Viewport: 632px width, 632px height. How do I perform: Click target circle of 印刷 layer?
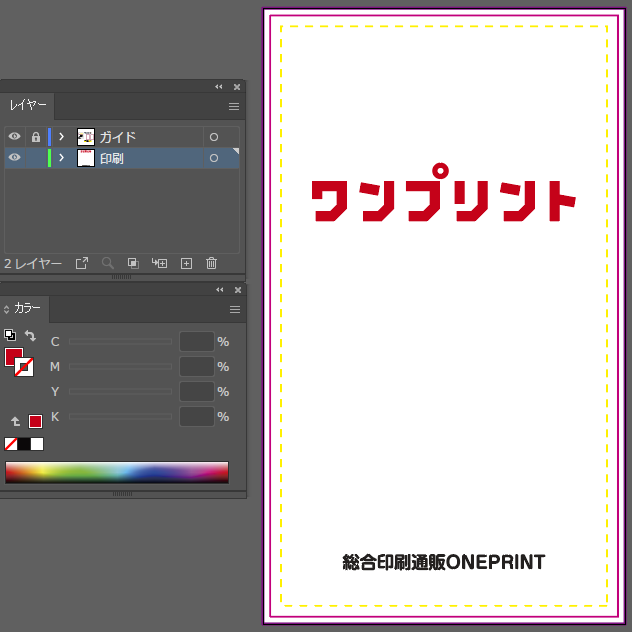pyautogui.click(x=214, y=158)
